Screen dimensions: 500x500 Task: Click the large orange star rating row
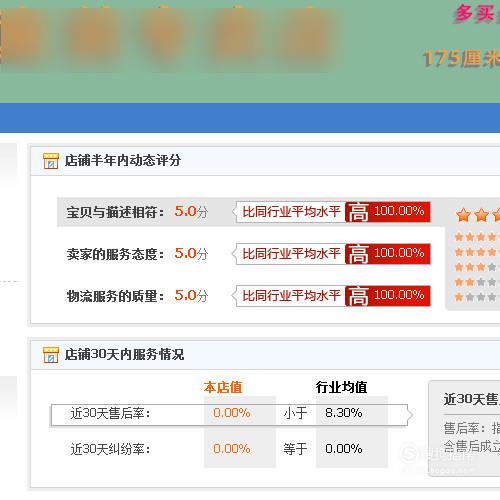pos(478,215)
